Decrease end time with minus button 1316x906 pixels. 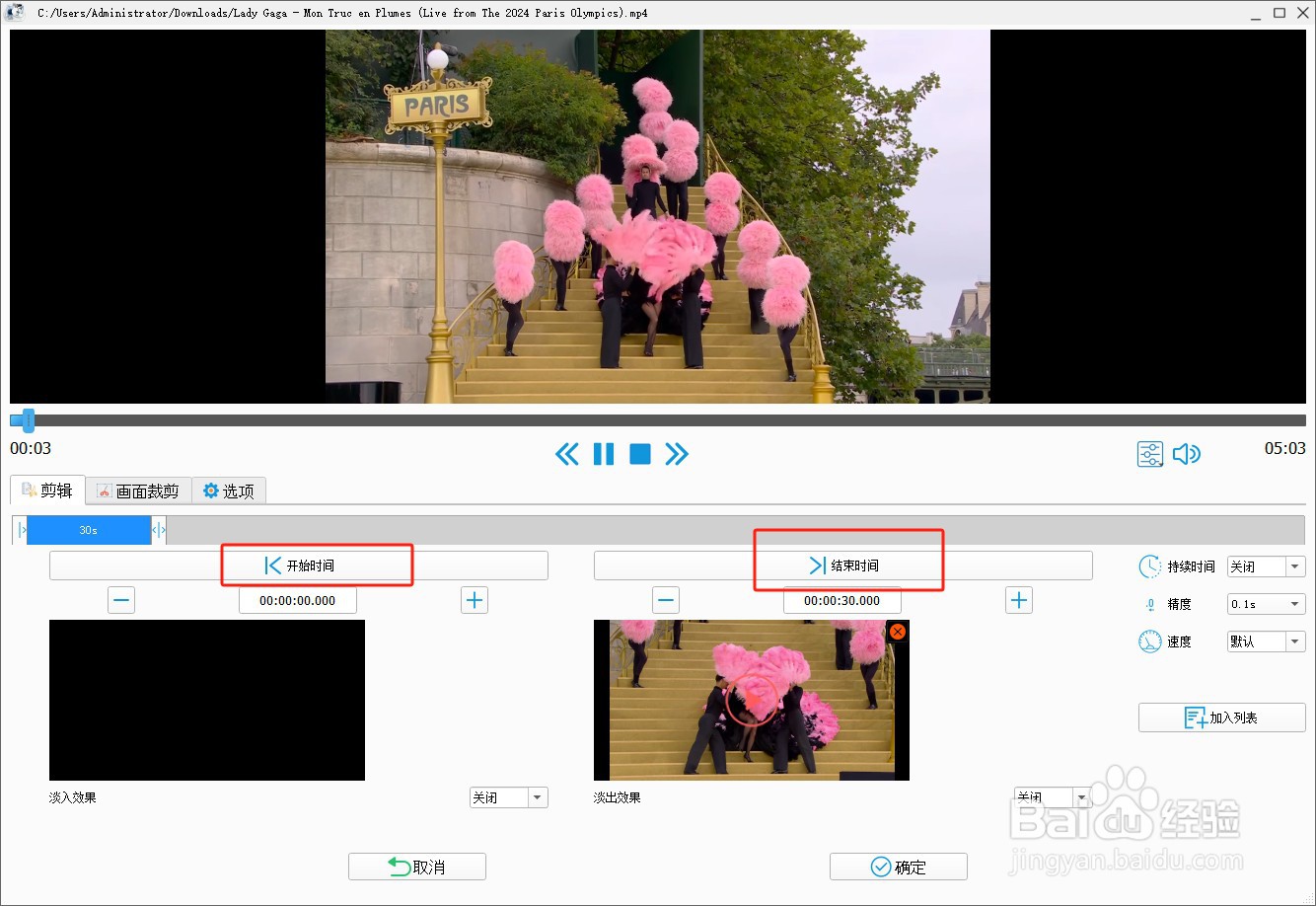pyautogui.click(x=666, y=600)
